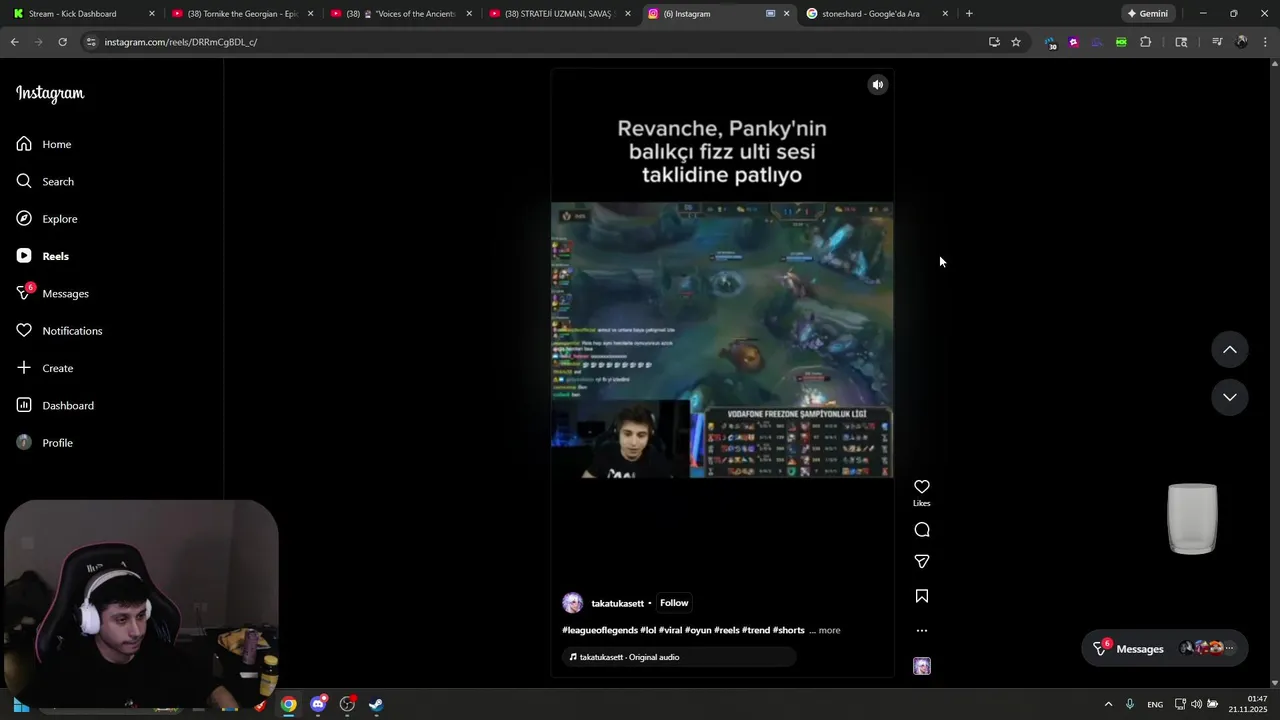Image resolution: width=1280 pixels, height=720 pixels.
Task: Open the Home page from sidebar
Action: 44,144
